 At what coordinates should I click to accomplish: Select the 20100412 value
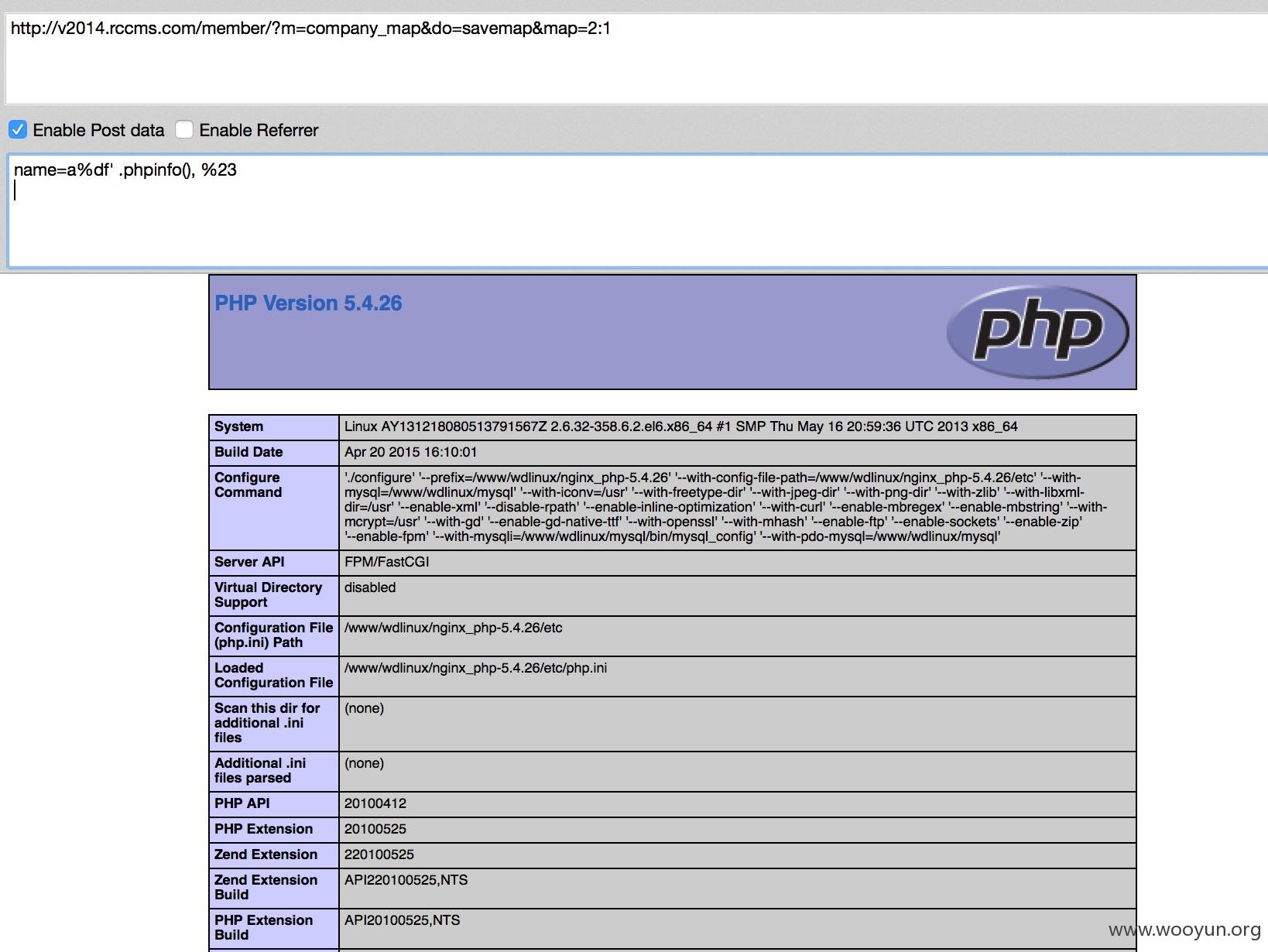click(375, 803)
